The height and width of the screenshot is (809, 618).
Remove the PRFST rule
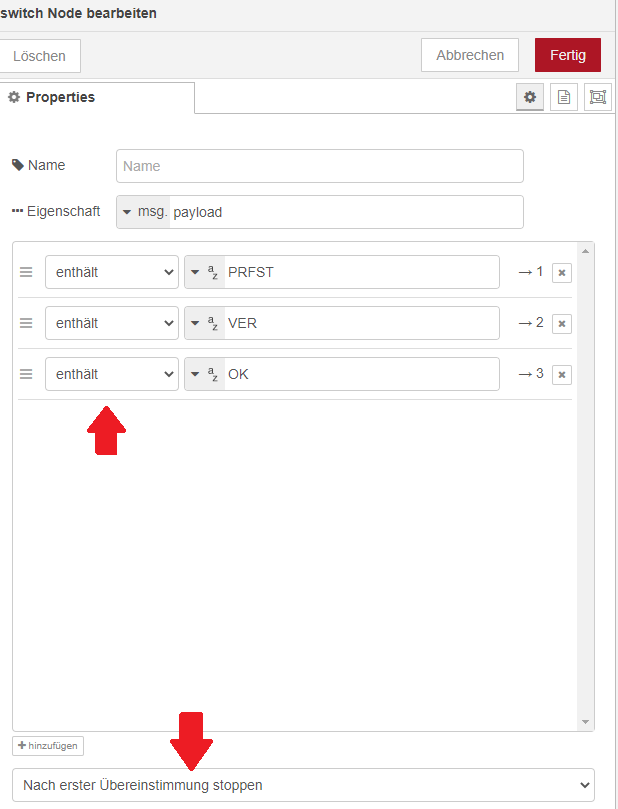pos(562,272)
